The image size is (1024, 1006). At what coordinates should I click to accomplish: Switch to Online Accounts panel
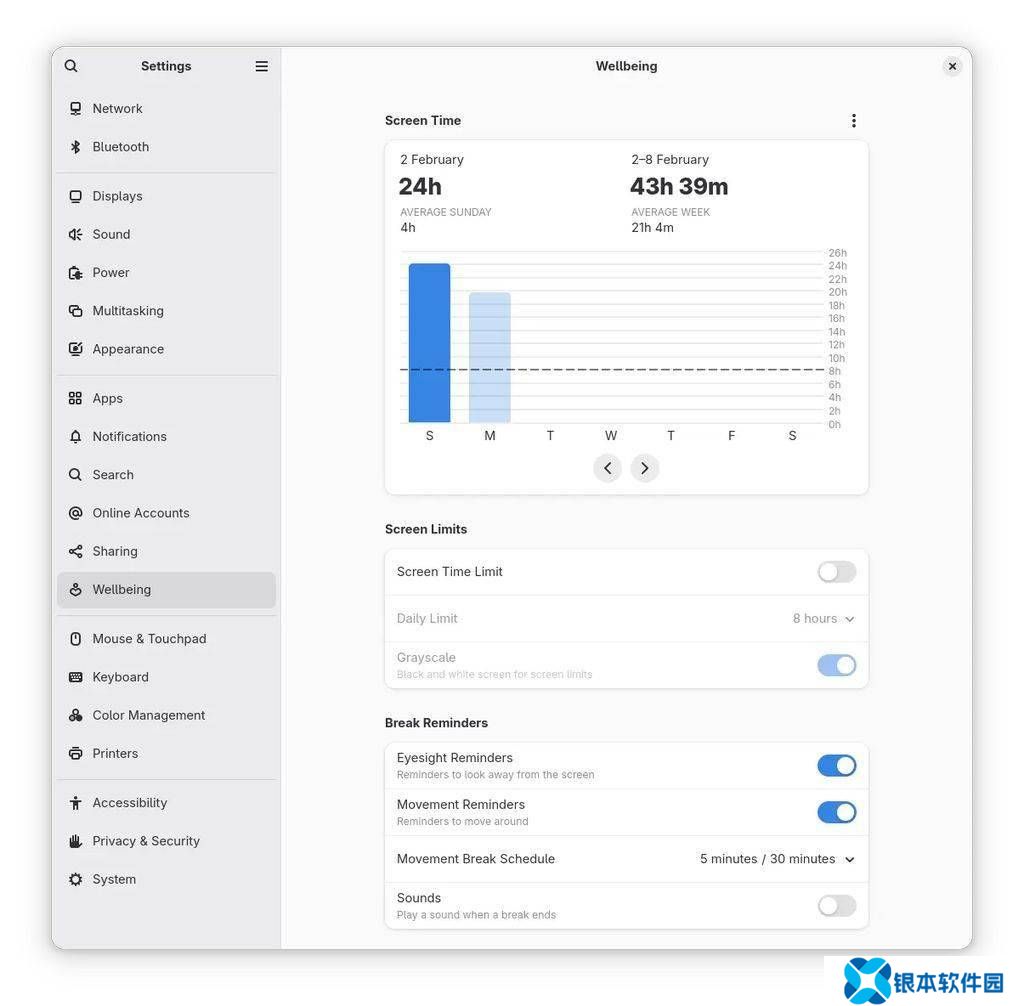[x=141, y=513]
